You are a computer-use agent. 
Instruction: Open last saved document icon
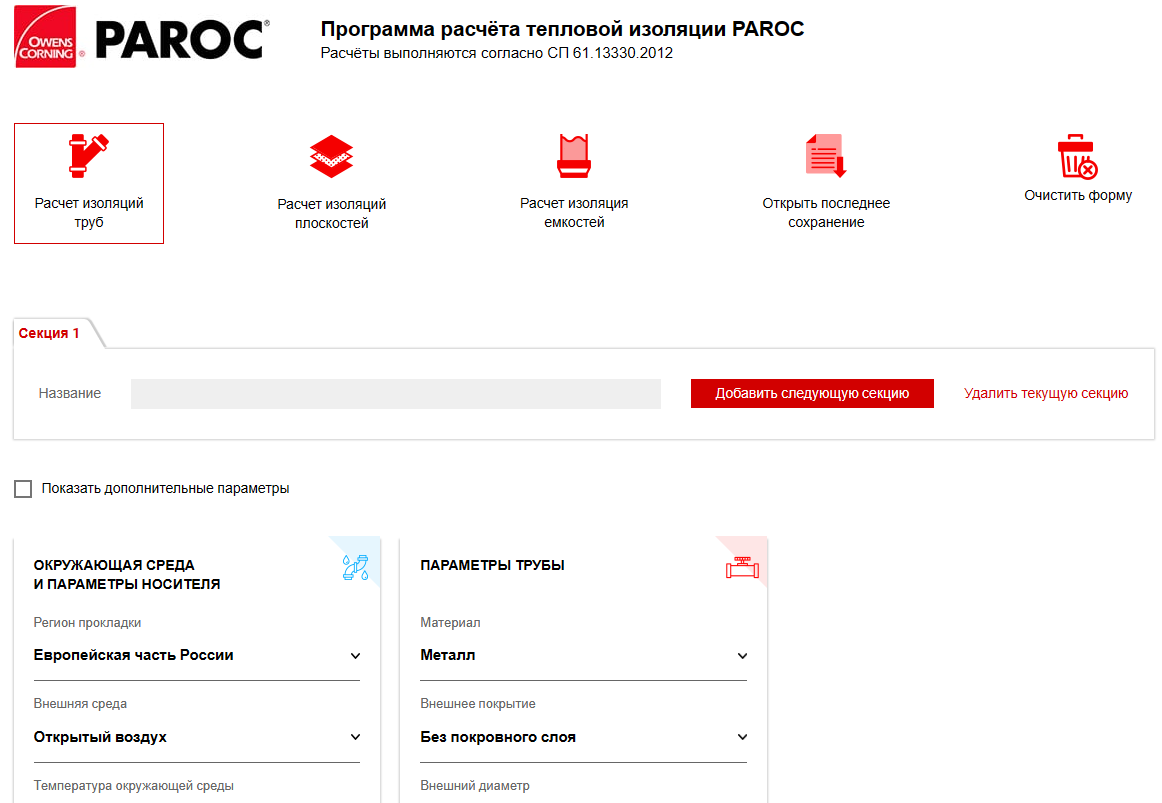click(826, 157)
